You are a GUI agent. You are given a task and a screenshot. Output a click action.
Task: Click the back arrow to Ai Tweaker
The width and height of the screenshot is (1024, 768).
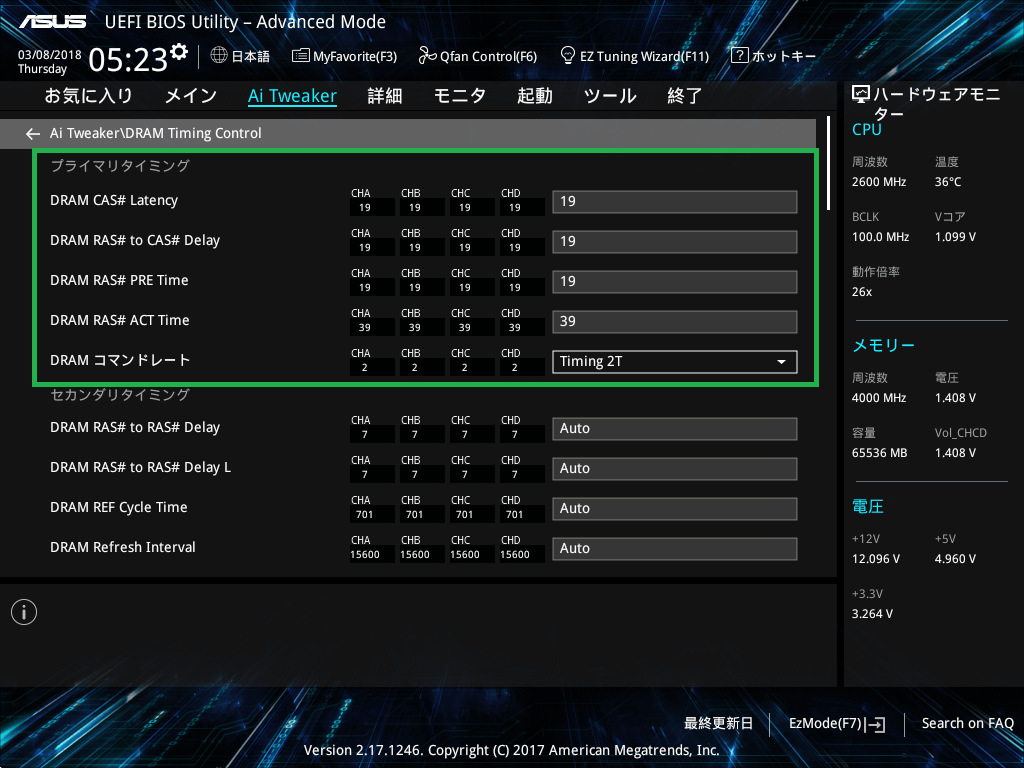click(x=33, y=134)
